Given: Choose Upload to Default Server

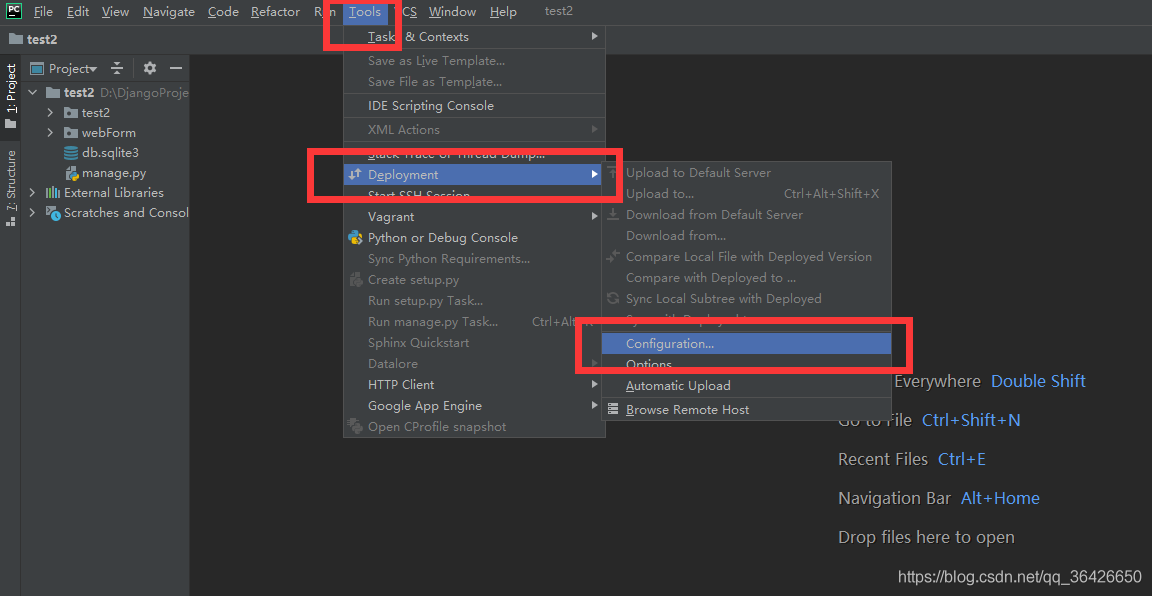Looking at the screenshot, I should pos(746,173).
